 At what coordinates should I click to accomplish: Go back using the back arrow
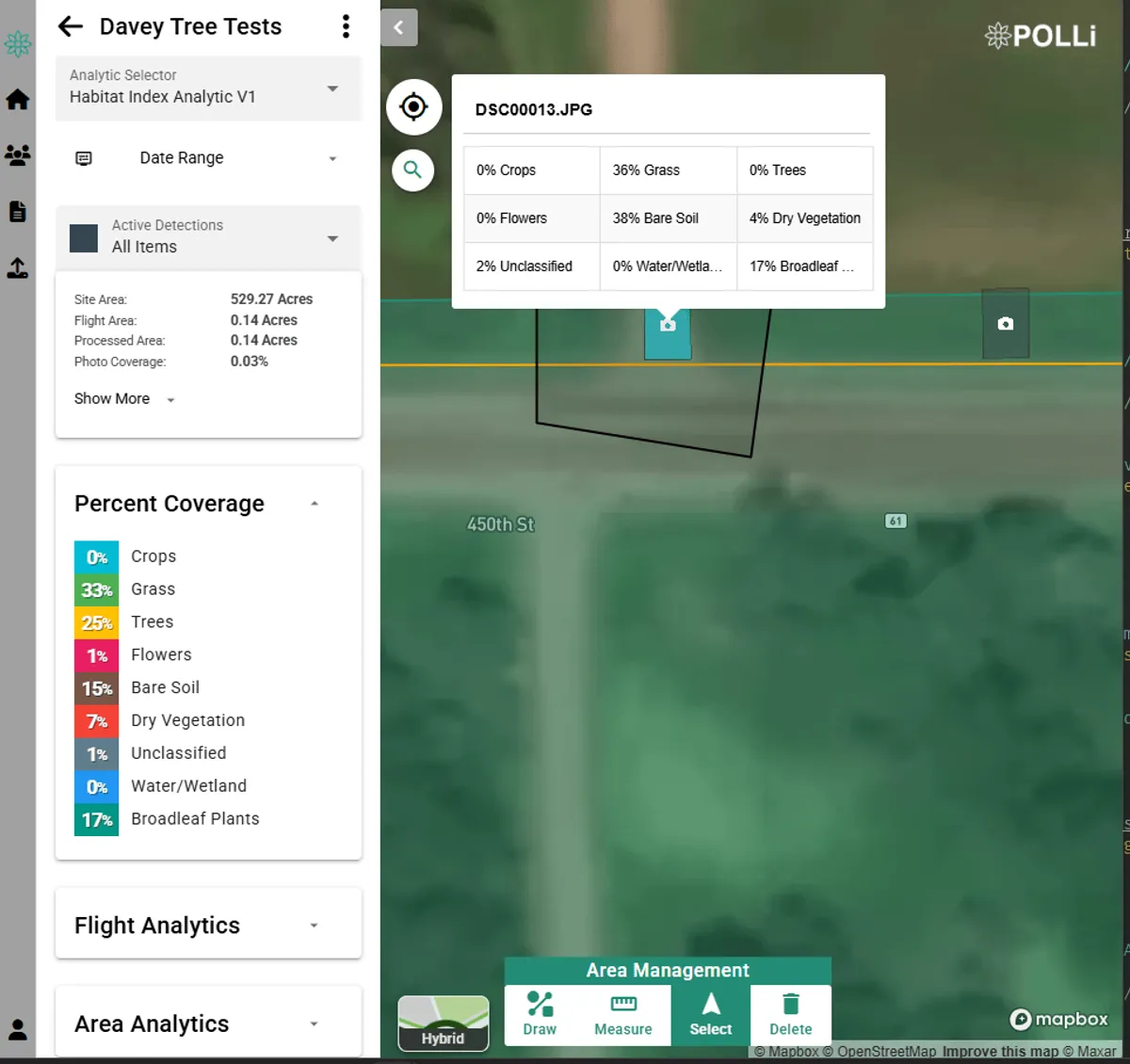click(71, 26)
